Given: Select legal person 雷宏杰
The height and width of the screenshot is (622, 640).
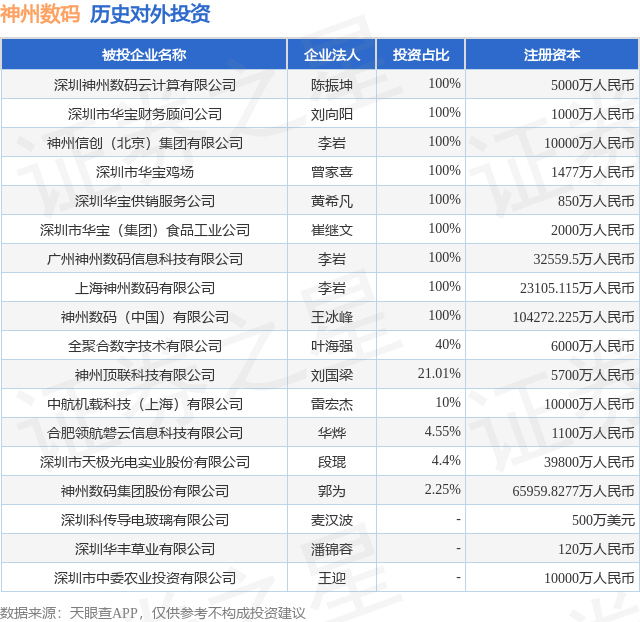Looking at the screenshot, I should pos(332,404).
